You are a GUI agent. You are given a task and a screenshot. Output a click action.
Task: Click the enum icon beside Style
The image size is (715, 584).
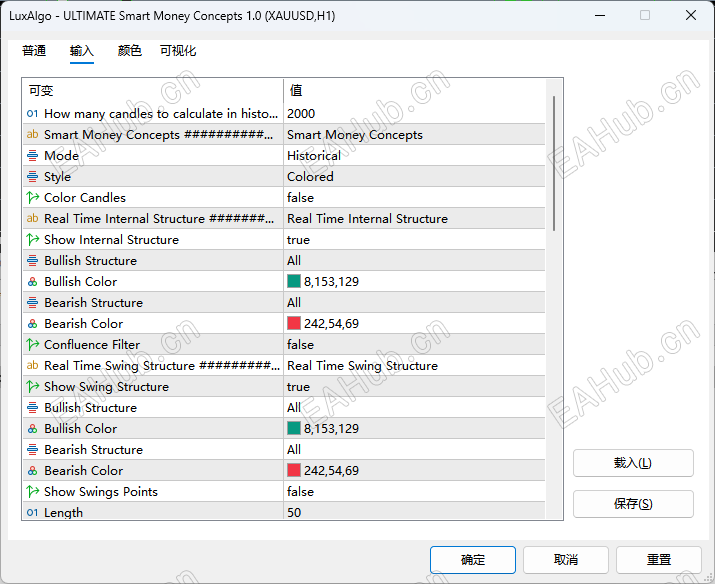tap(32, 176)
